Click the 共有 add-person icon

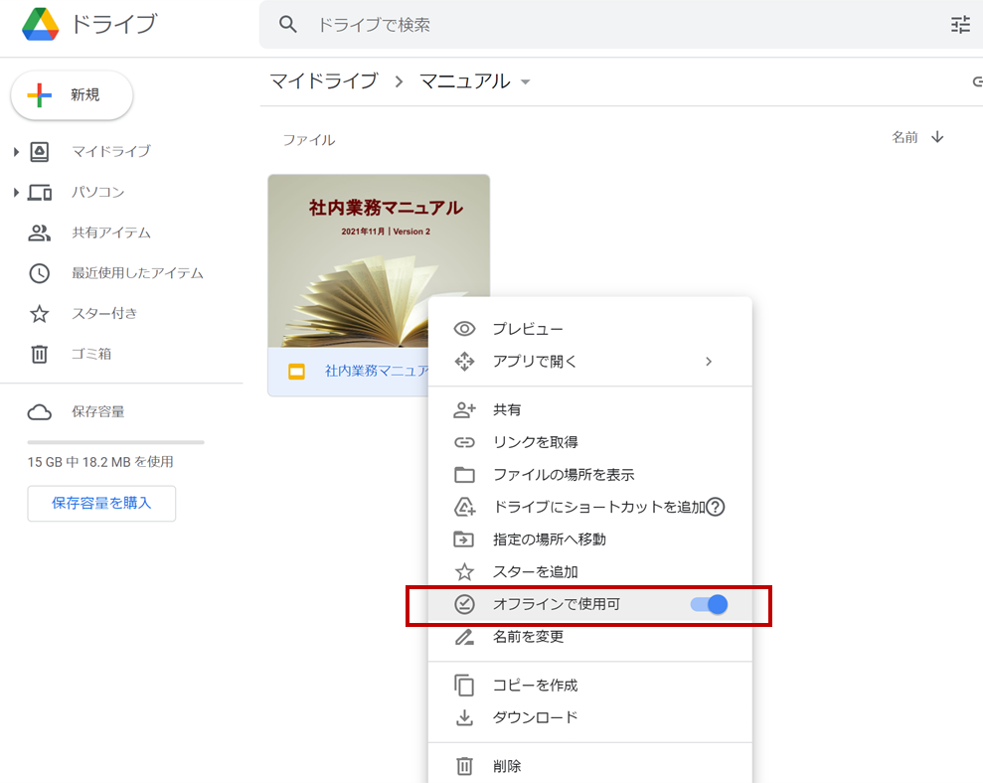point(464,410)
